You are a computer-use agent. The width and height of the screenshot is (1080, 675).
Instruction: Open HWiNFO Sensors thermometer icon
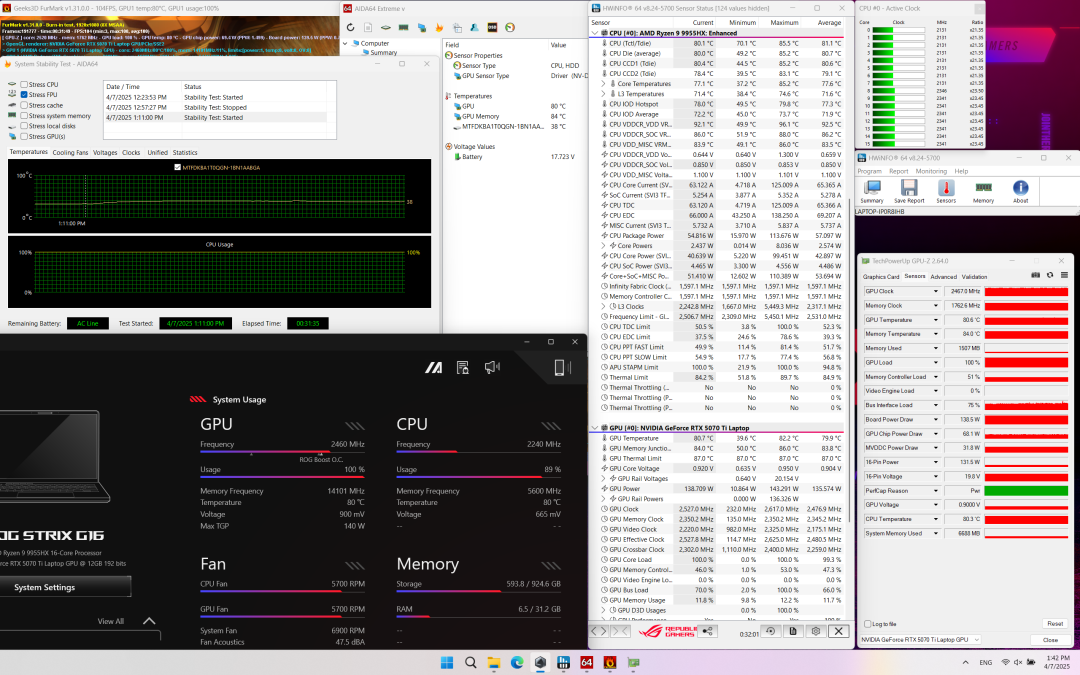tap(946, 191)
